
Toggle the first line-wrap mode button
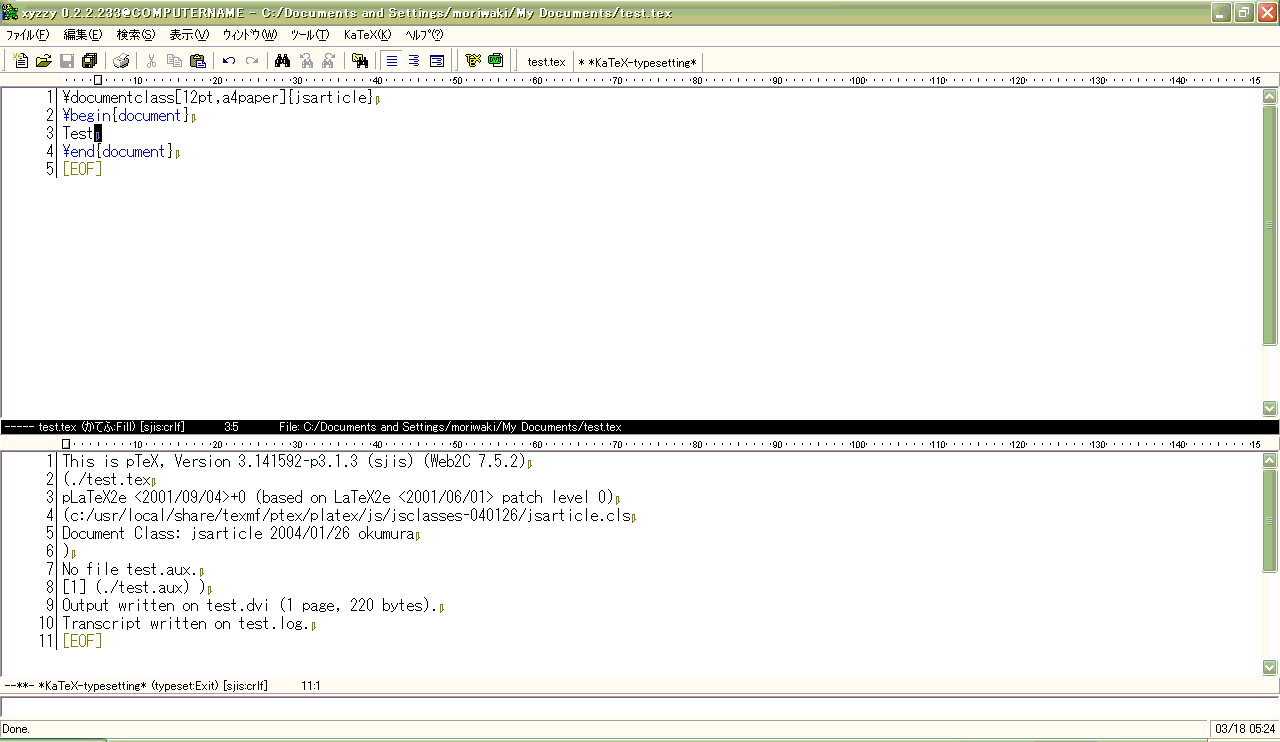(x=392, y=61)
